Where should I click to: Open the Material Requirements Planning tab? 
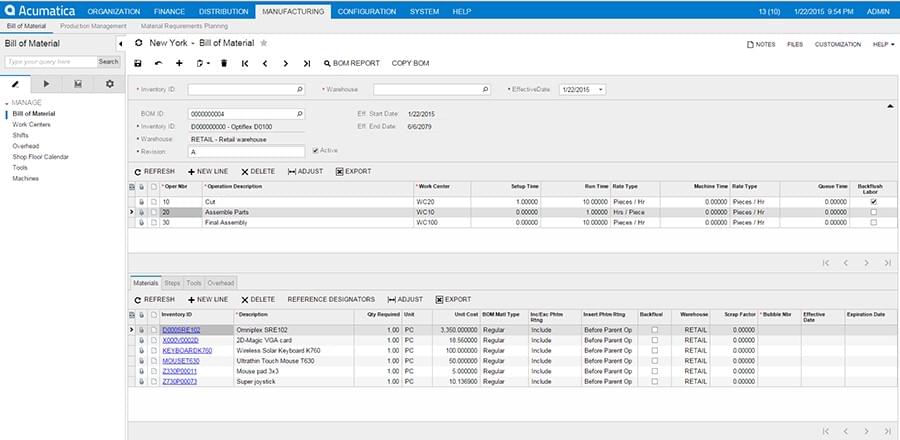[x=184, y=26]
